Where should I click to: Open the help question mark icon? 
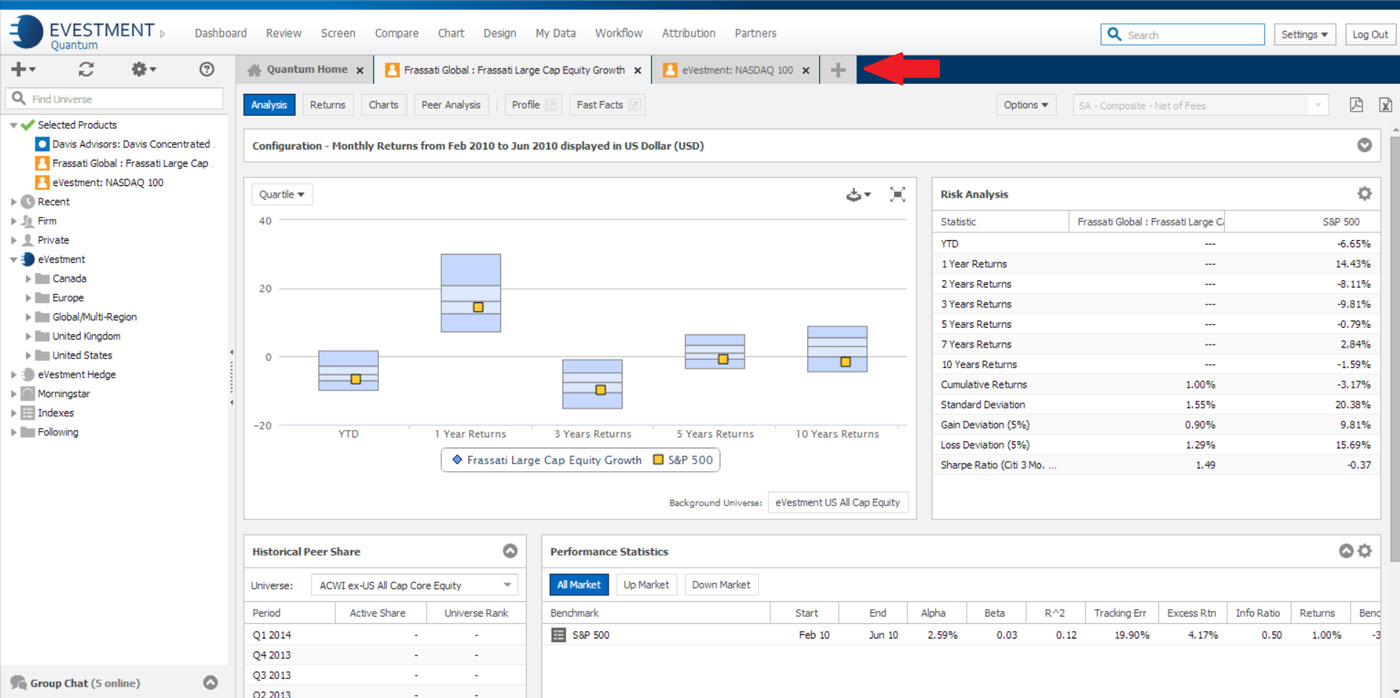[207, 69]
